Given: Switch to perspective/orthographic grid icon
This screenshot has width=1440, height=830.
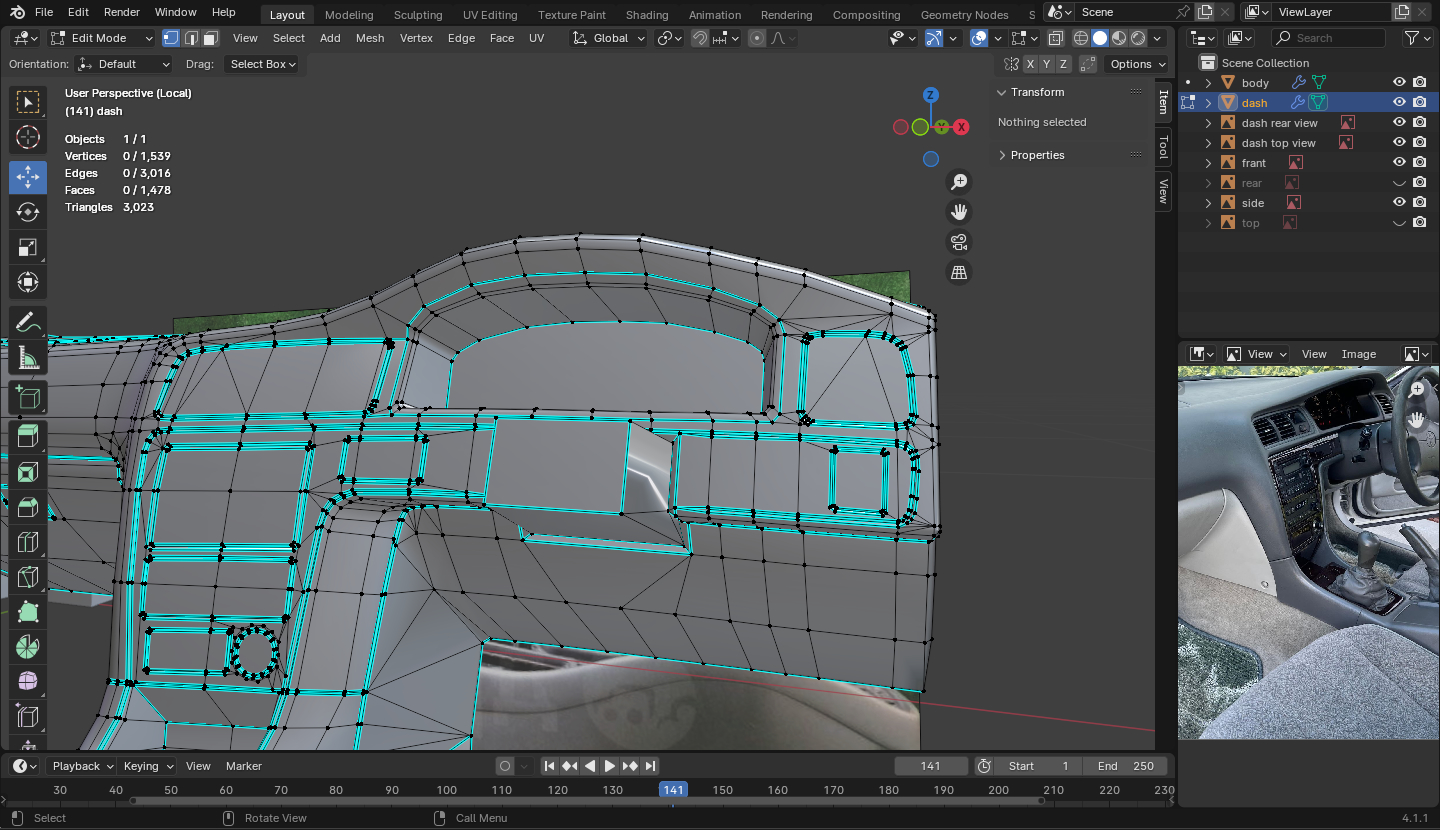Looking at the screenshot, I should click(959, 273).
